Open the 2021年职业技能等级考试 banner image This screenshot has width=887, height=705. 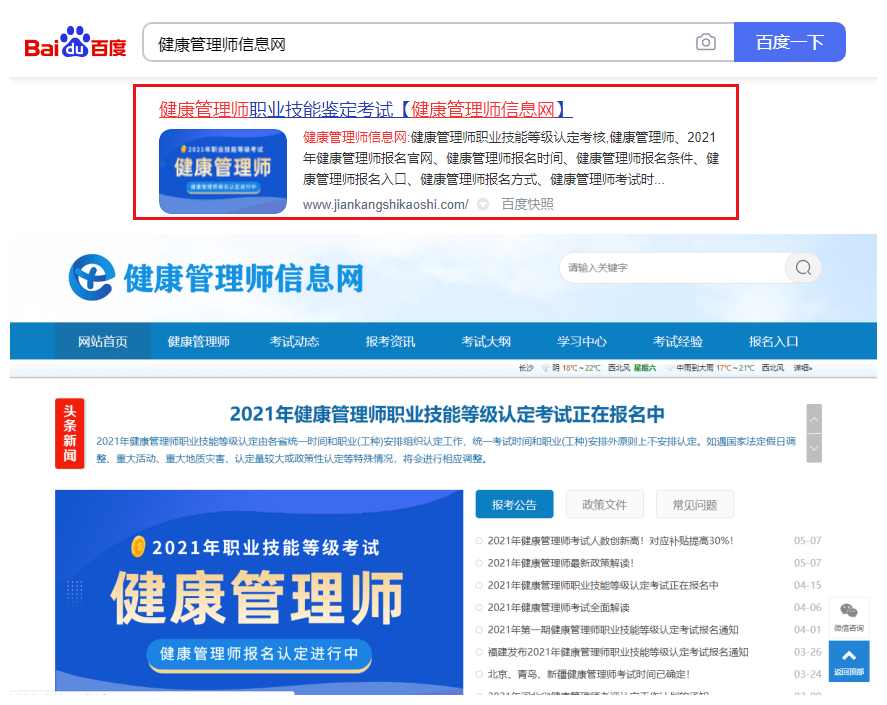pyautogui.click(x=259, y=591)
